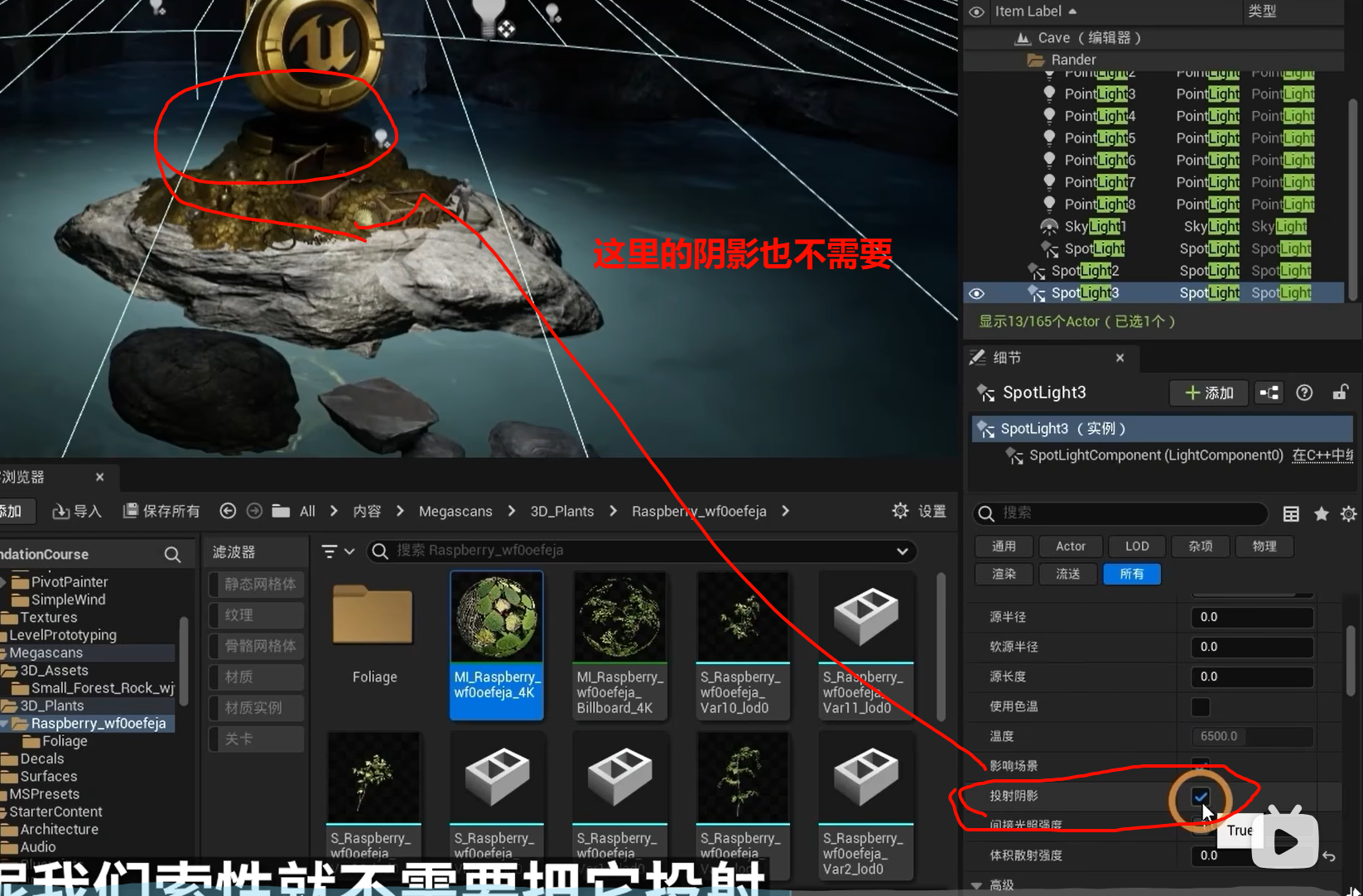This screenshot has height=896, width=1363.
Task: Select SpotLight3 instance row
Action: pyautogui.click(x=1162, y=429)
